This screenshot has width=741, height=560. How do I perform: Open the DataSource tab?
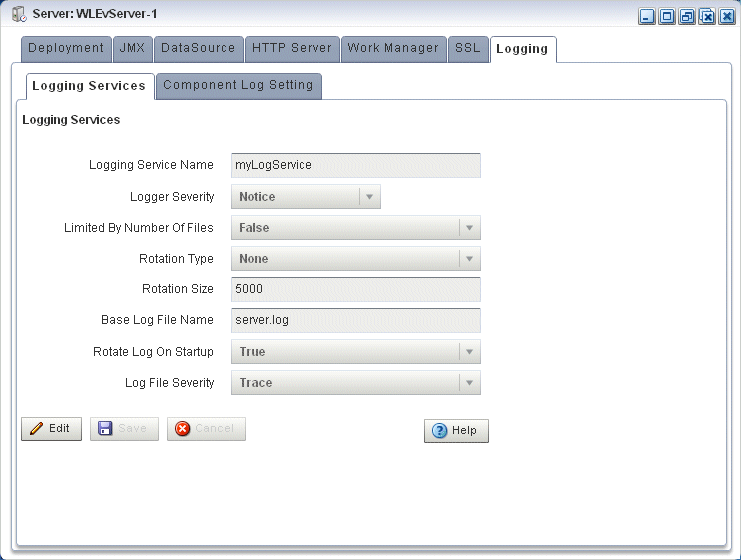(198, 49)
